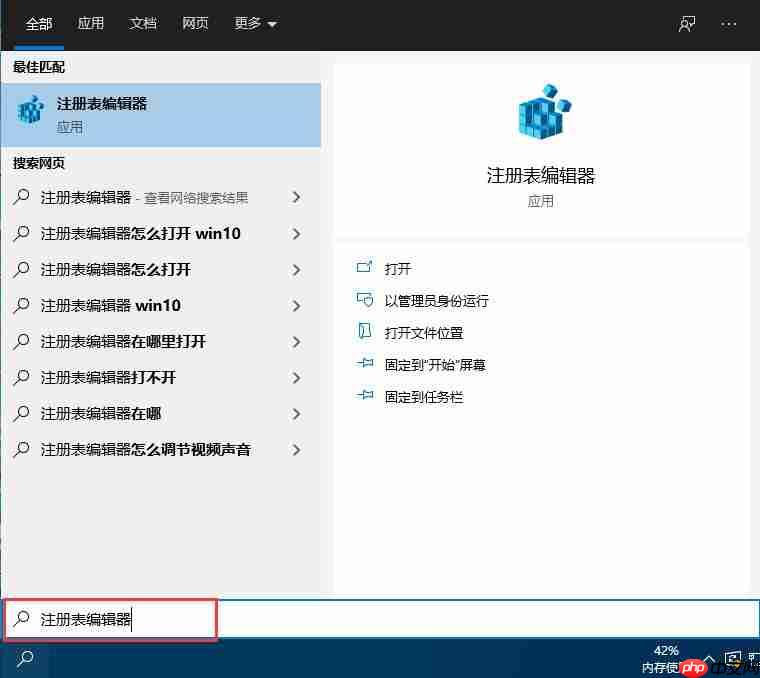This screenshot has width=760, height=678.
Task: Choose 固定到任务栏
Action: tap(424, 397)
